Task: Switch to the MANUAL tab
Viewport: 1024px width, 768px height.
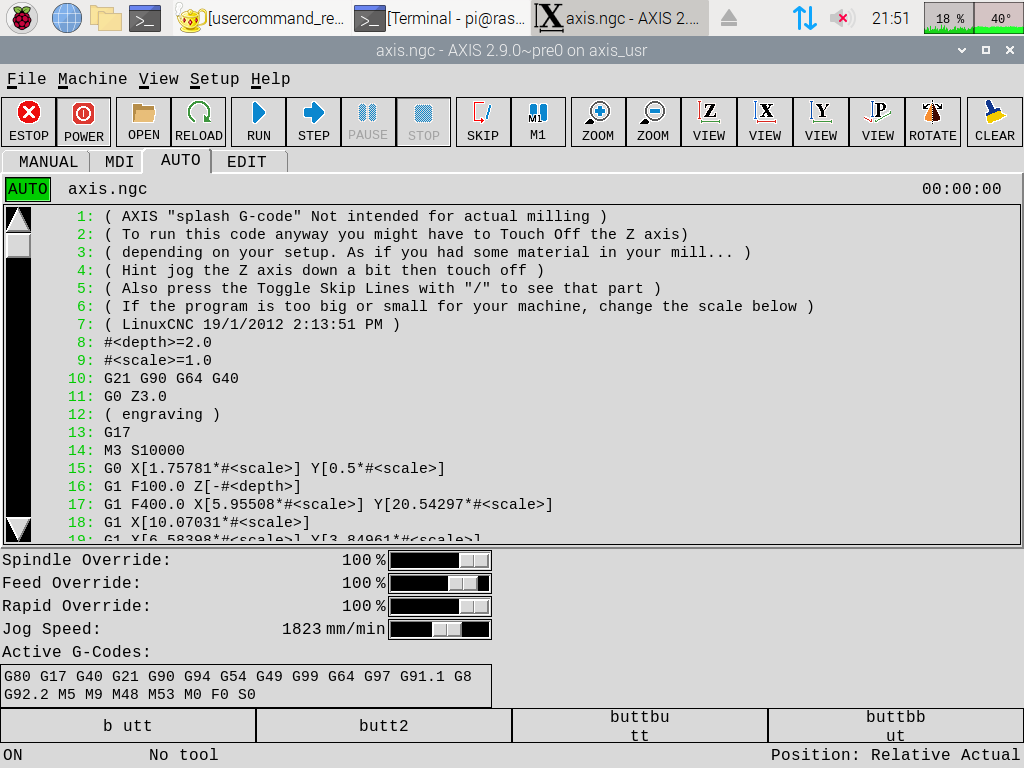Action: coord(48,162)
